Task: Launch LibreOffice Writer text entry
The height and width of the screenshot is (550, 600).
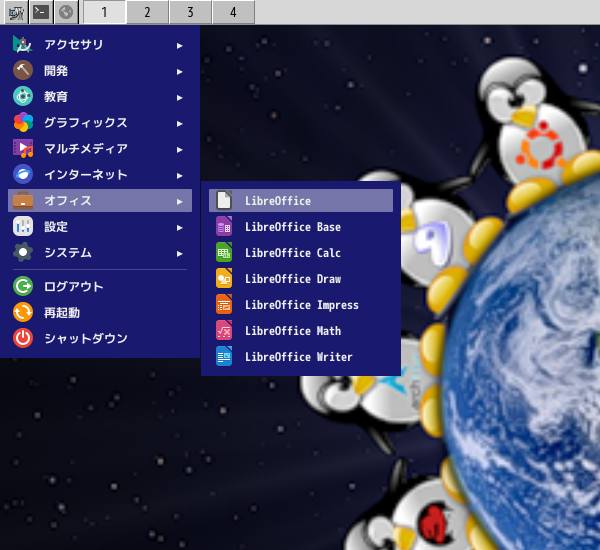Action: click(298, 357)
